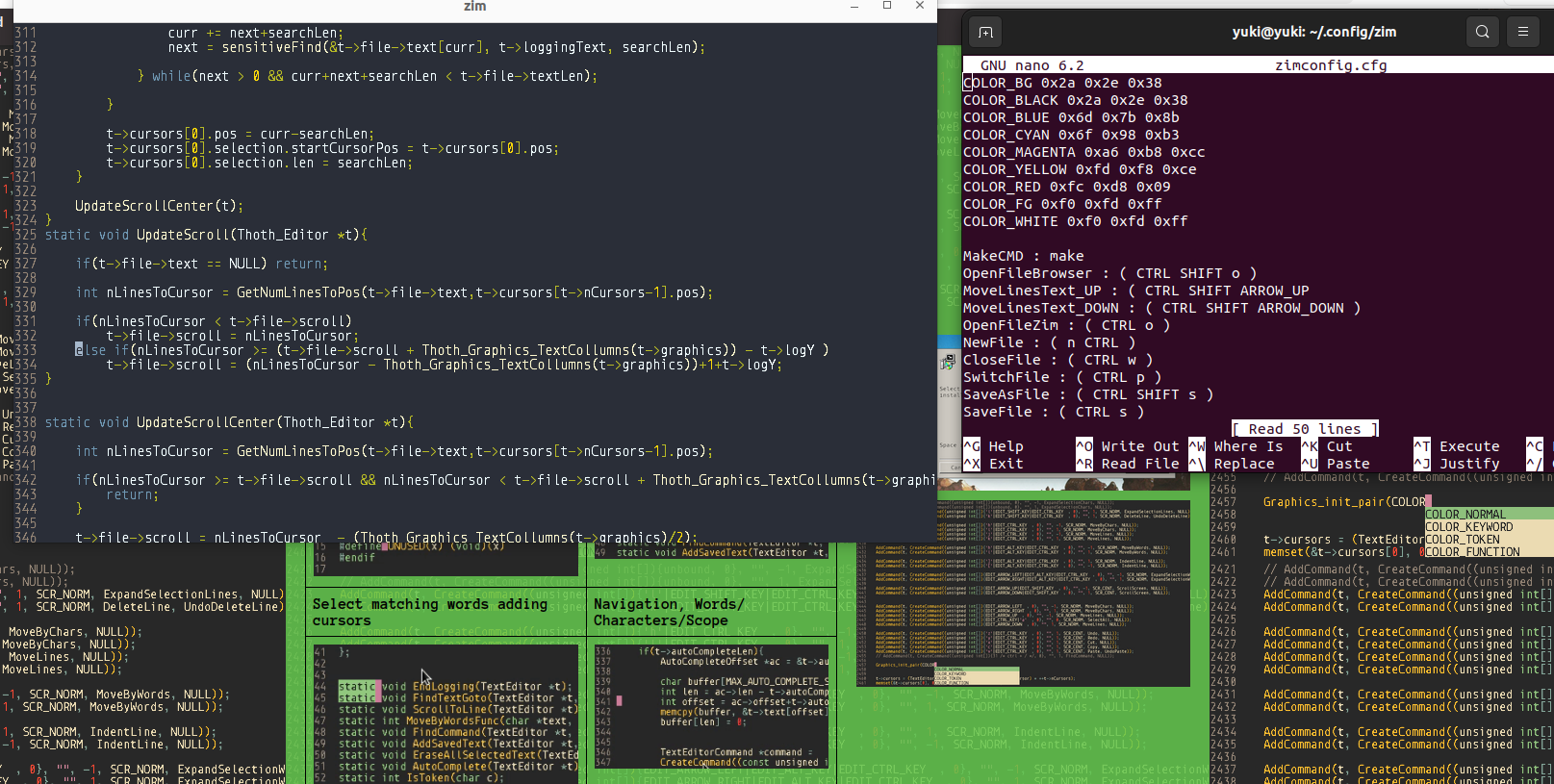This screenshot has height=784, width=1554.
Task: Click the NewFile keybinding line
Action: pos(1050,342)
